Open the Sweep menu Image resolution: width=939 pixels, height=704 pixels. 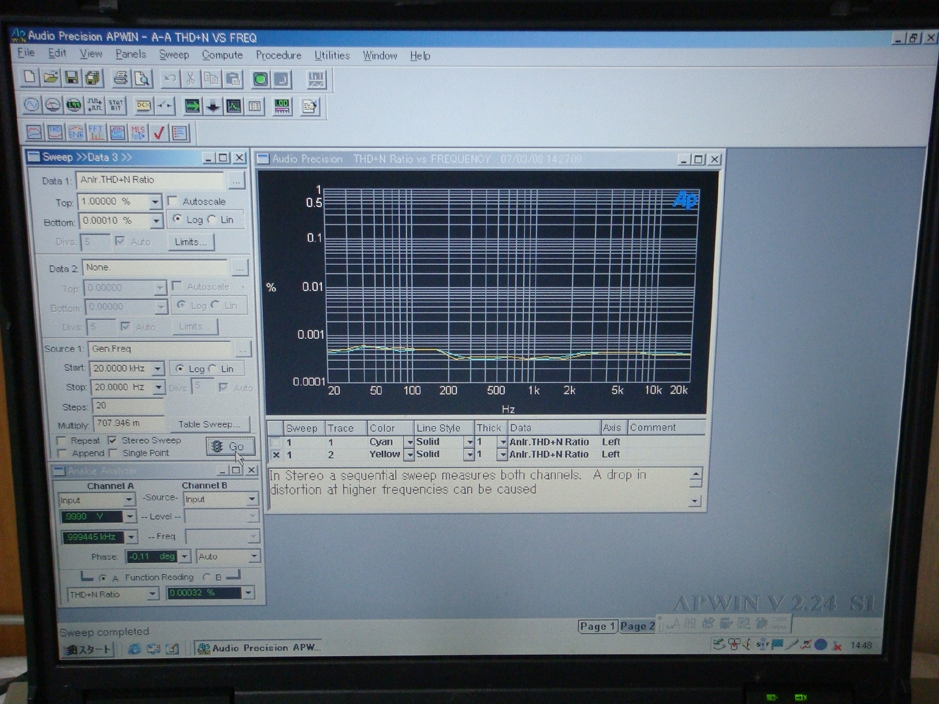pyautogui.click(x=174, y=55)
